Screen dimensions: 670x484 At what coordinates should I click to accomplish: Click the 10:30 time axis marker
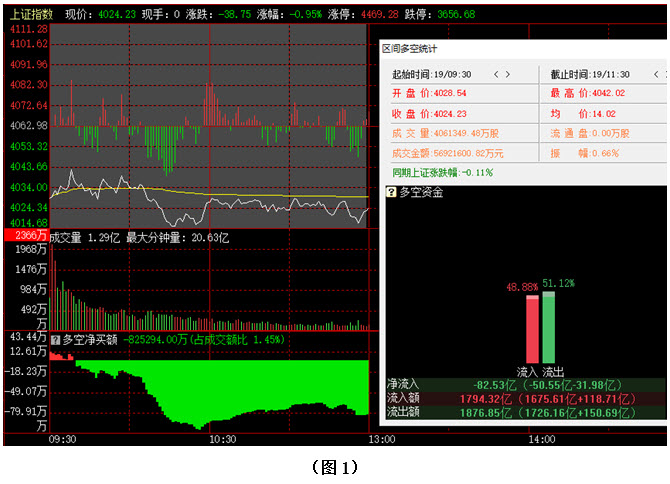tap(221, 439)
